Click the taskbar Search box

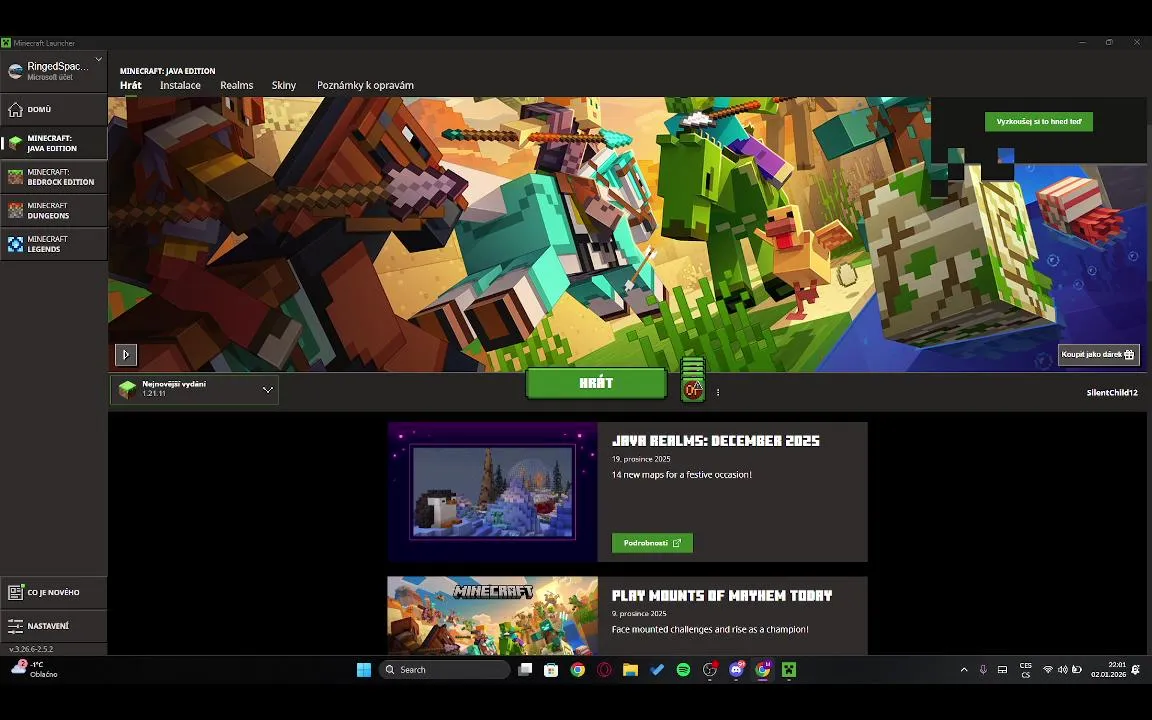(x=444, y=670)
